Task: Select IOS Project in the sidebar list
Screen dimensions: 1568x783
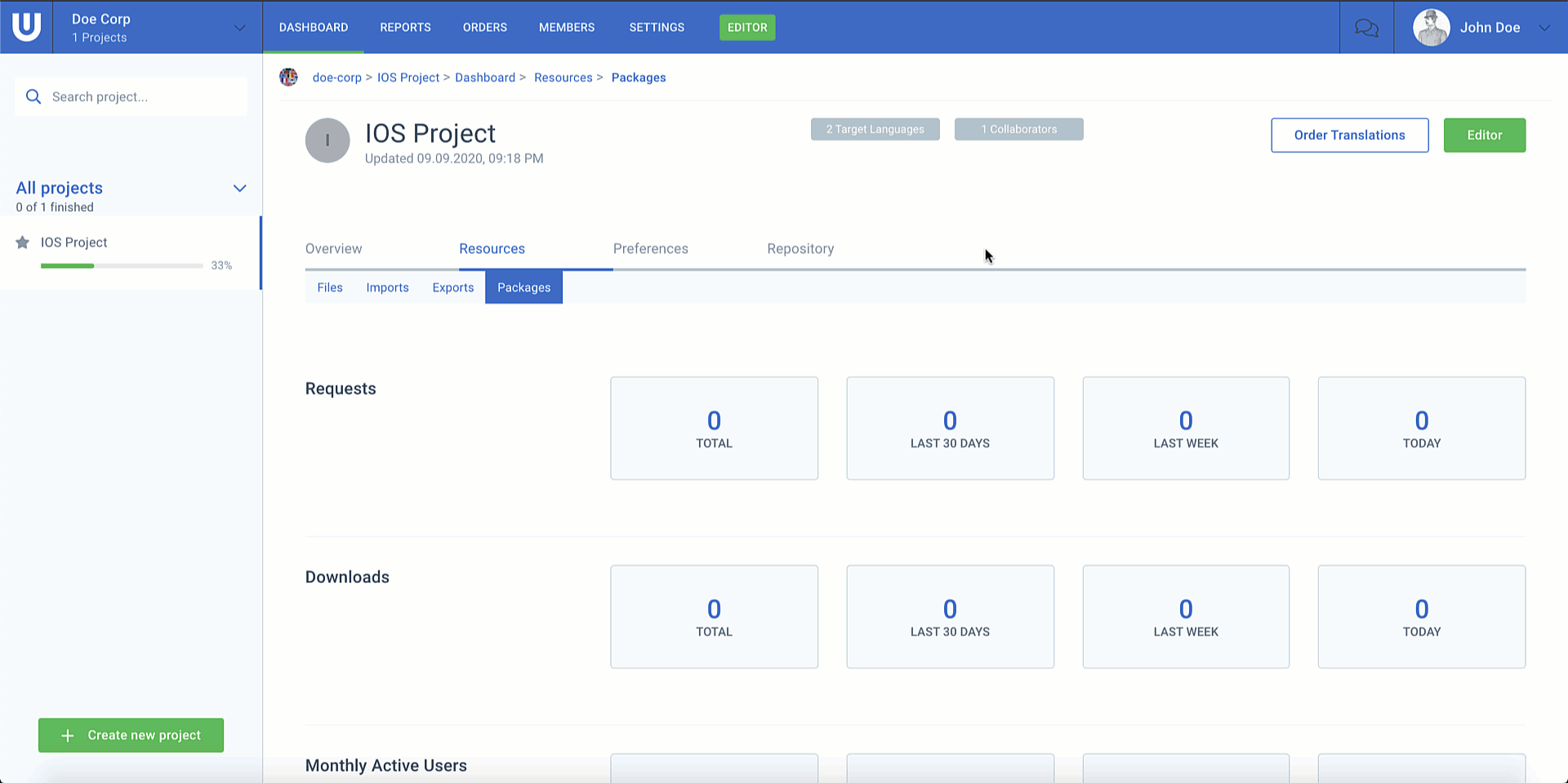Action: (131, 252)
